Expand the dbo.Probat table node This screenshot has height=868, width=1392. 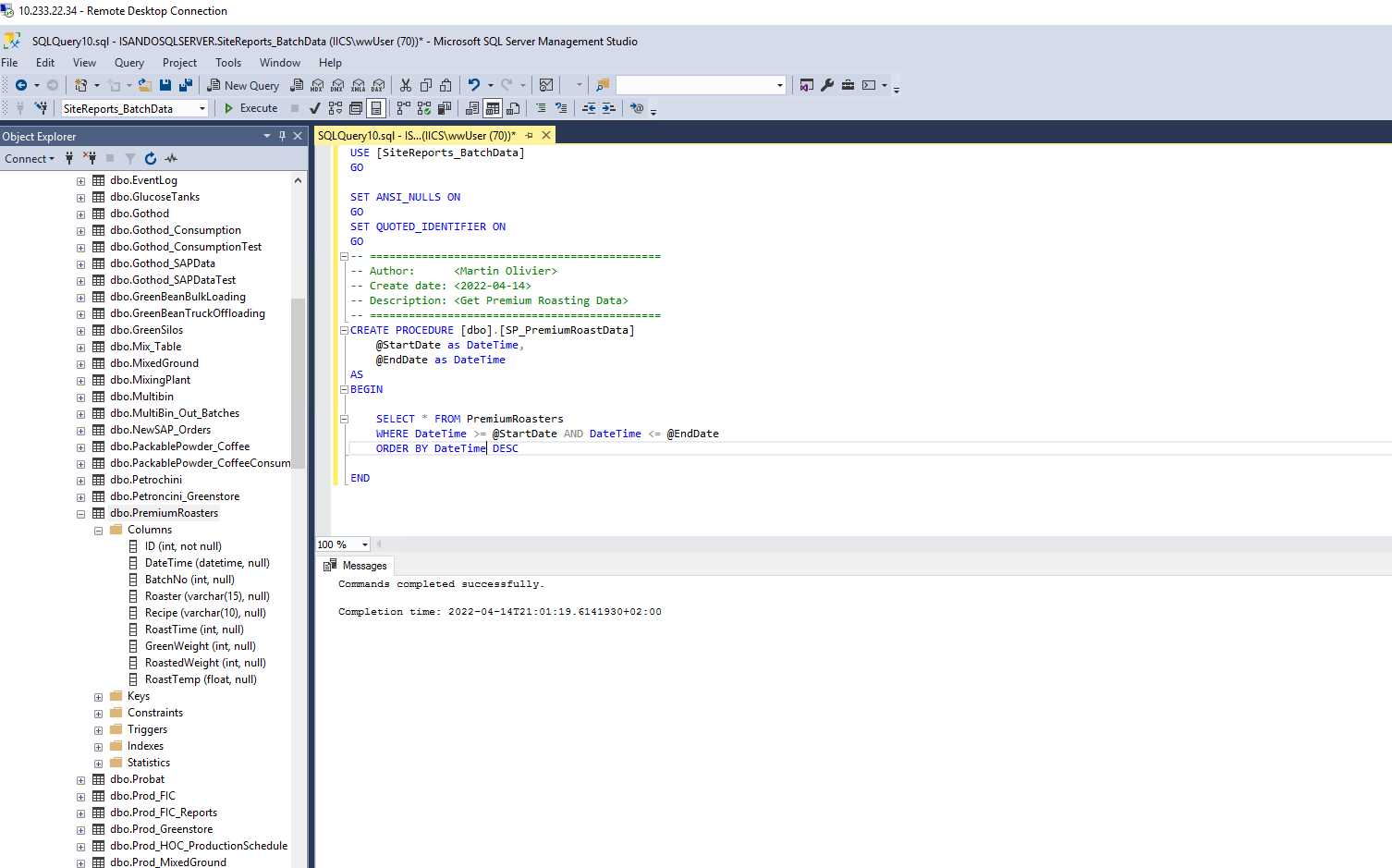pos(80,780)
